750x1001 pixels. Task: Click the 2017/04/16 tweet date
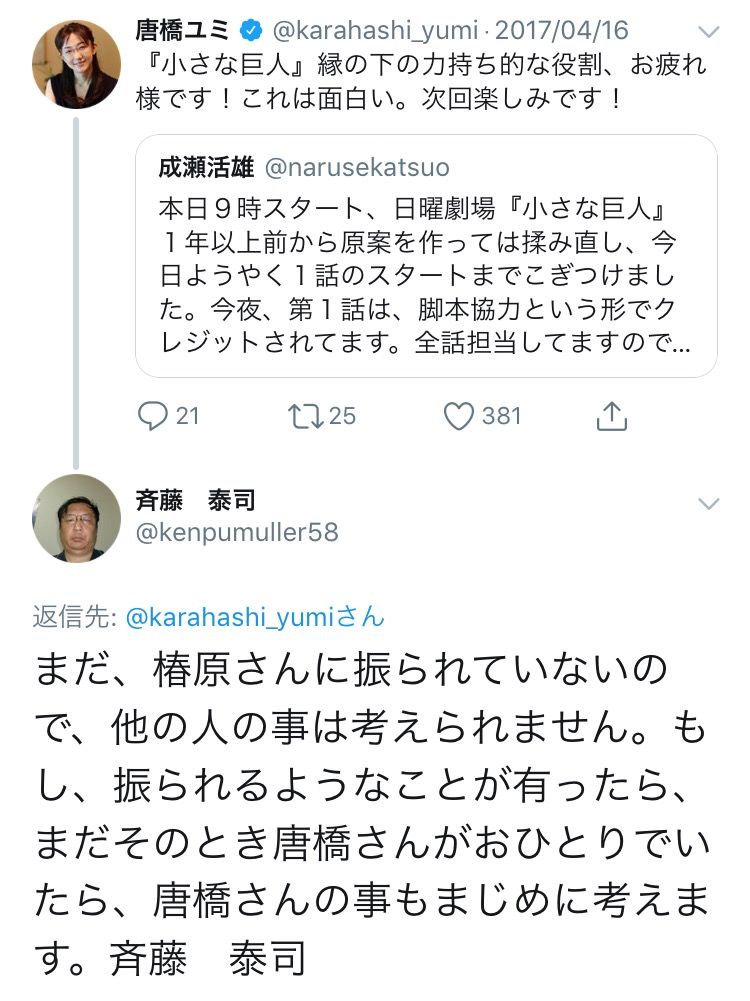(x=562, y=31)
